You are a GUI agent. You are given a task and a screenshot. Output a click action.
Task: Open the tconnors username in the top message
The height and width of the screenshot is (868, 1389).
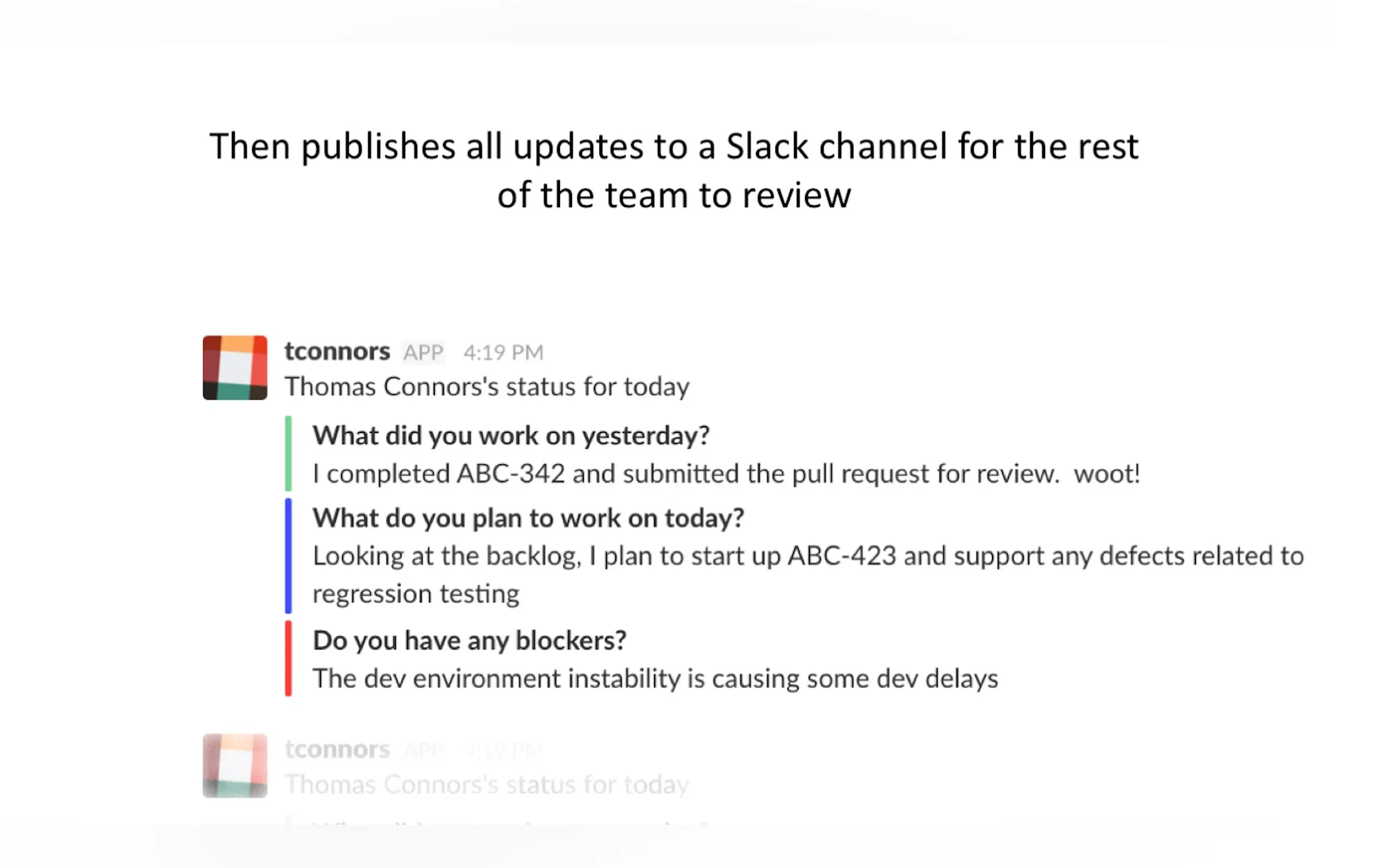[x=337, y=351]
